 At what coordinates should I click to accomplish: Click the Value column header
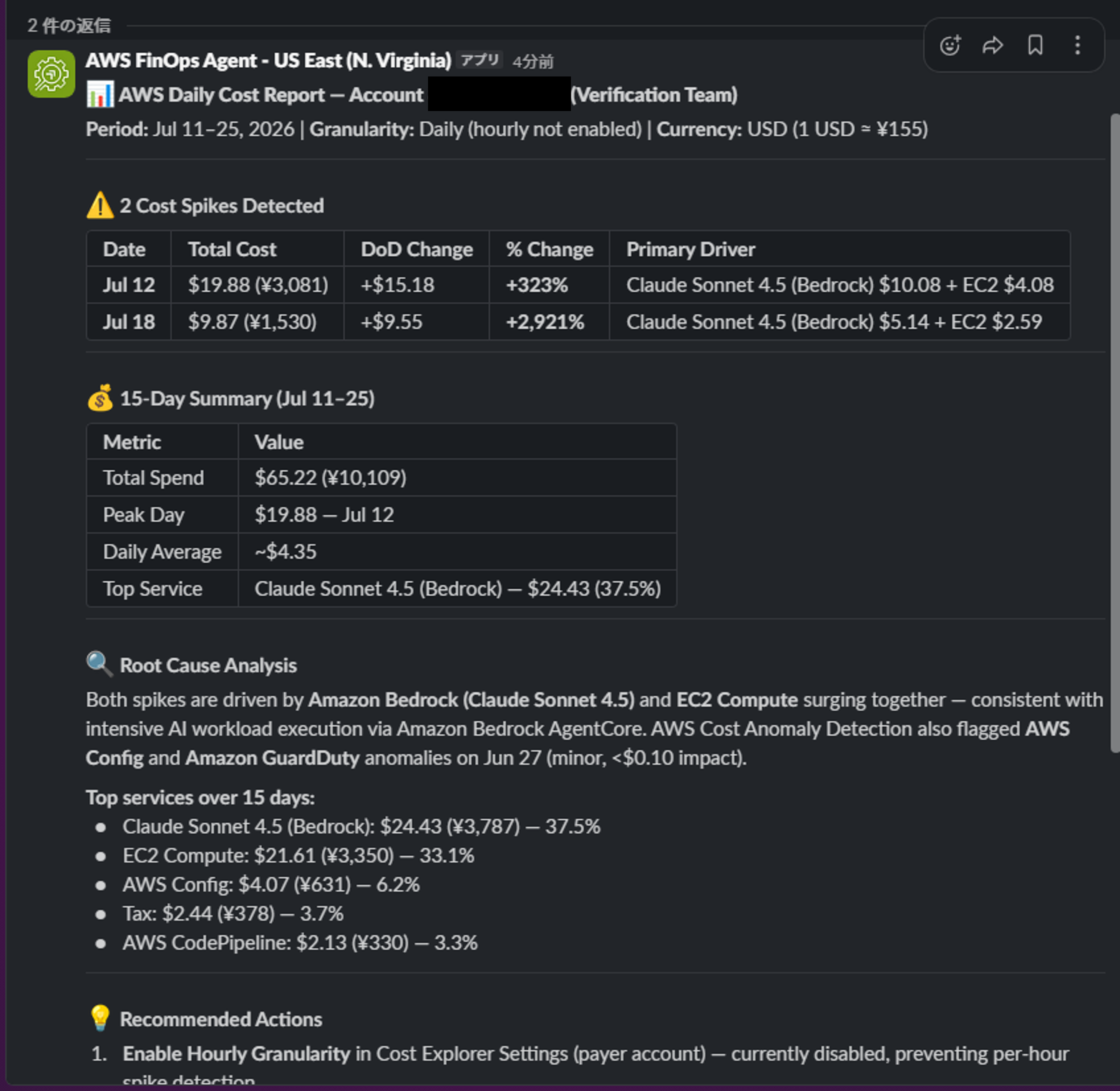point(279,442)
